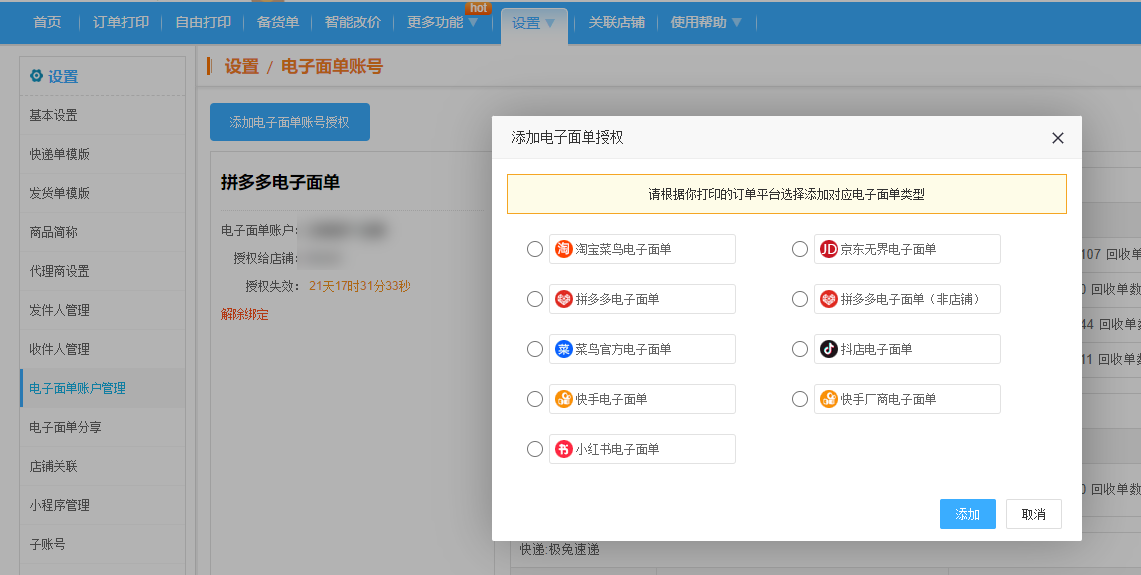Click the Cainiao official blue logo icon

(564, 349)
